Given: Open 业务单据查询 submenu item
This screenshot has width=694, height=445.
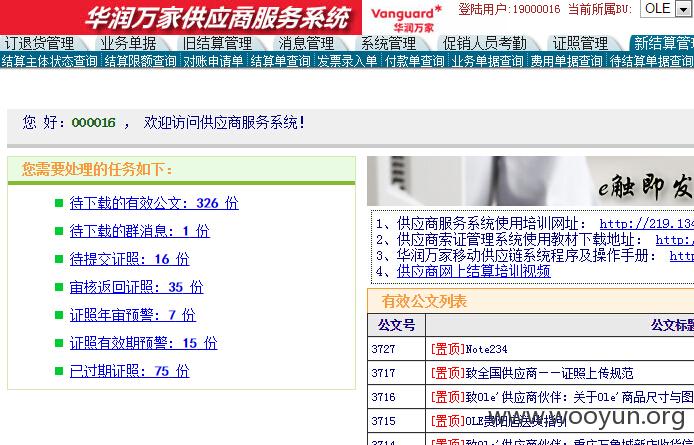Looking at the screenshot, I should coord(487,61).
